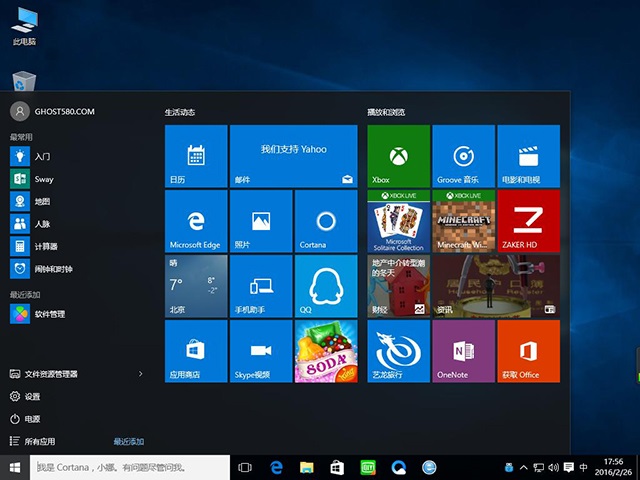Open Task View on the taskbar
640x480 pixels.
[245, 467]
